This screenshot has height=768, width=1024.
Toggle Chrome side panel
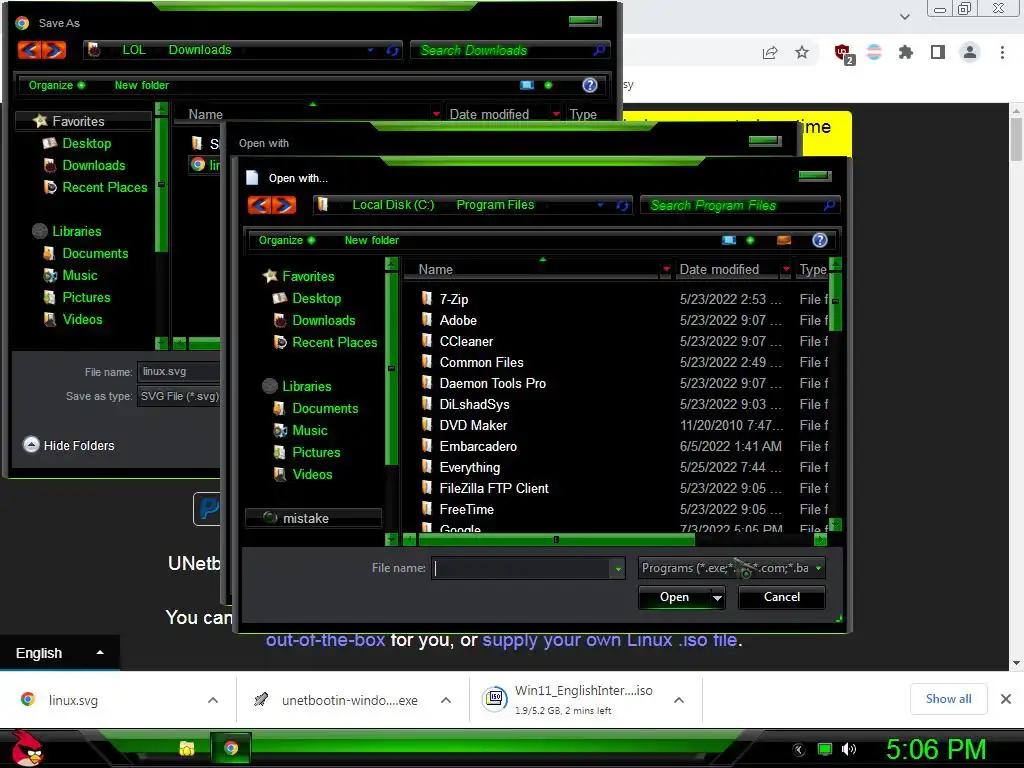(938, 52)
